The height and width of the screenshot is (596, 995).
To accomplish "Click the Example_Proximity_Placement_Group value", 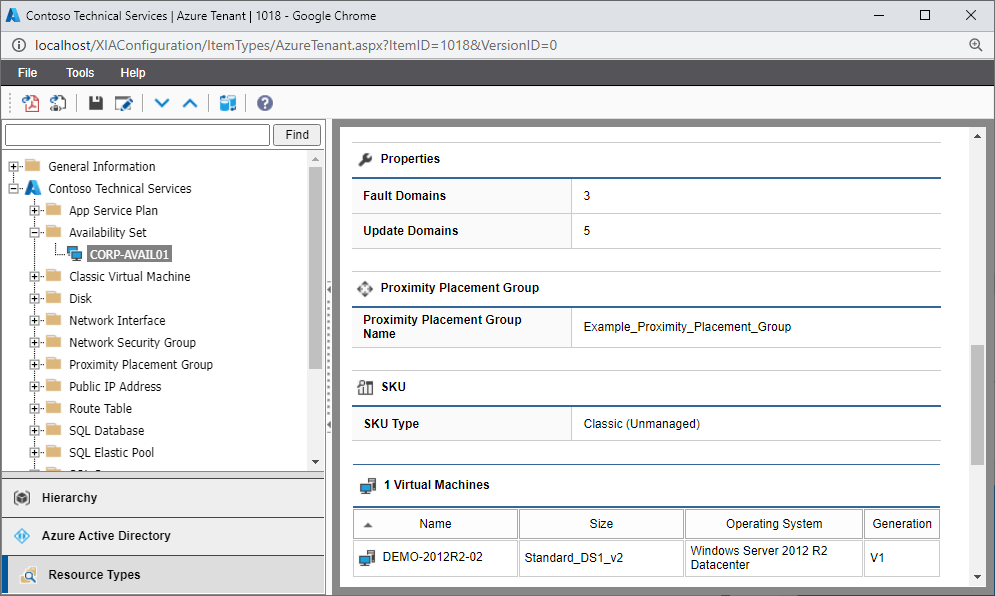I will [x=687, y=327].
